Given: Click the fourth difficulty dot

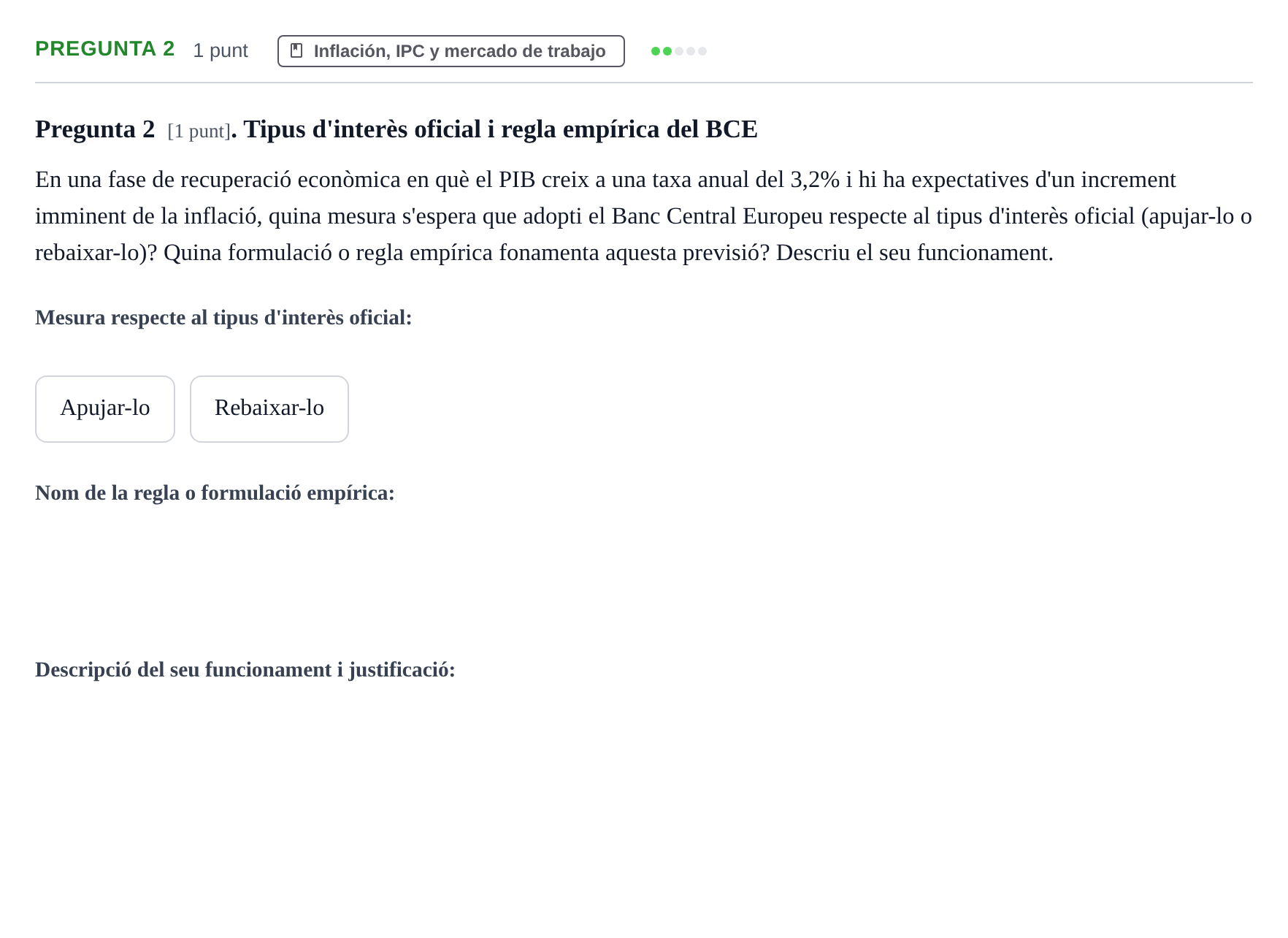Looking at the screenshot, I should tap(691, 51).
